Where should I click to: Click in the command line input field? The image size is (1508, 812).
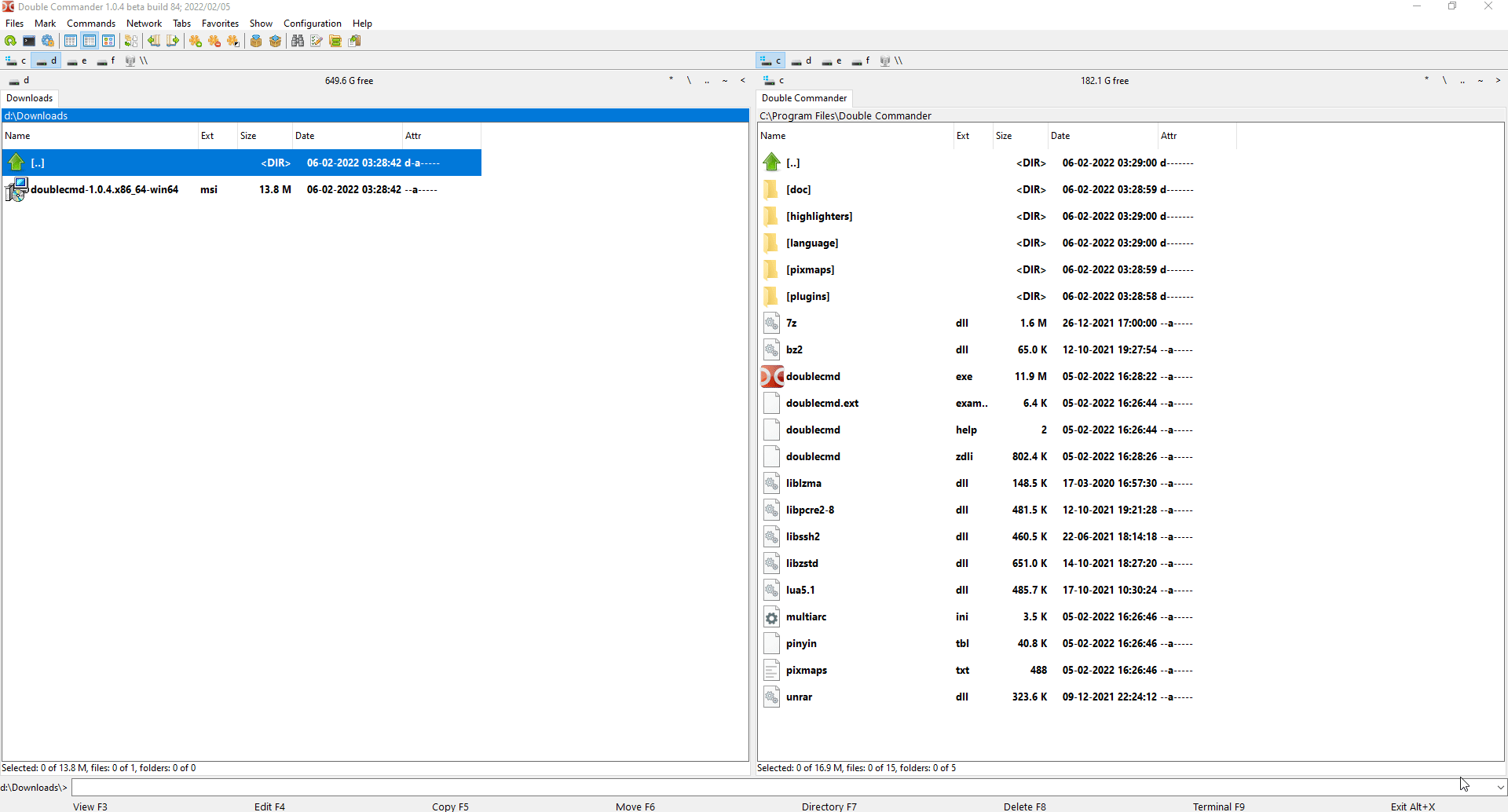click(781, 787)
